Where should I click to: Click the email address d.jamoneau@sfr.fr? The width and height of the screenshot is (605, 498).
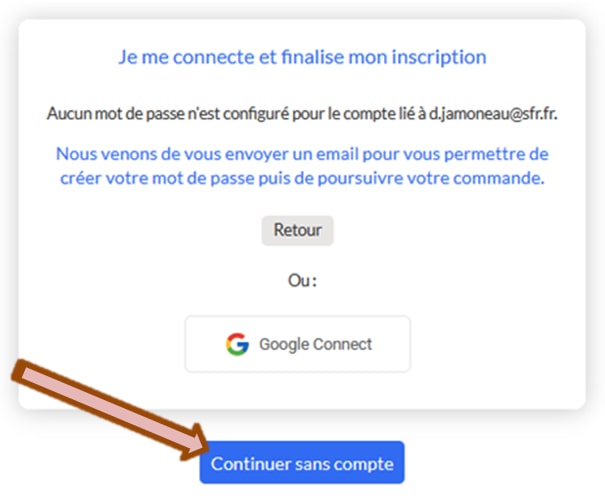click(493, 114)
